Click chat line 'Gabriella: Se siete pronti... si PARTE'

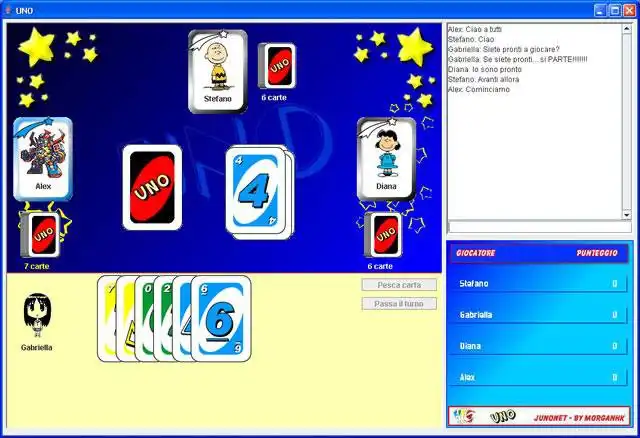(x=518, y=59)
